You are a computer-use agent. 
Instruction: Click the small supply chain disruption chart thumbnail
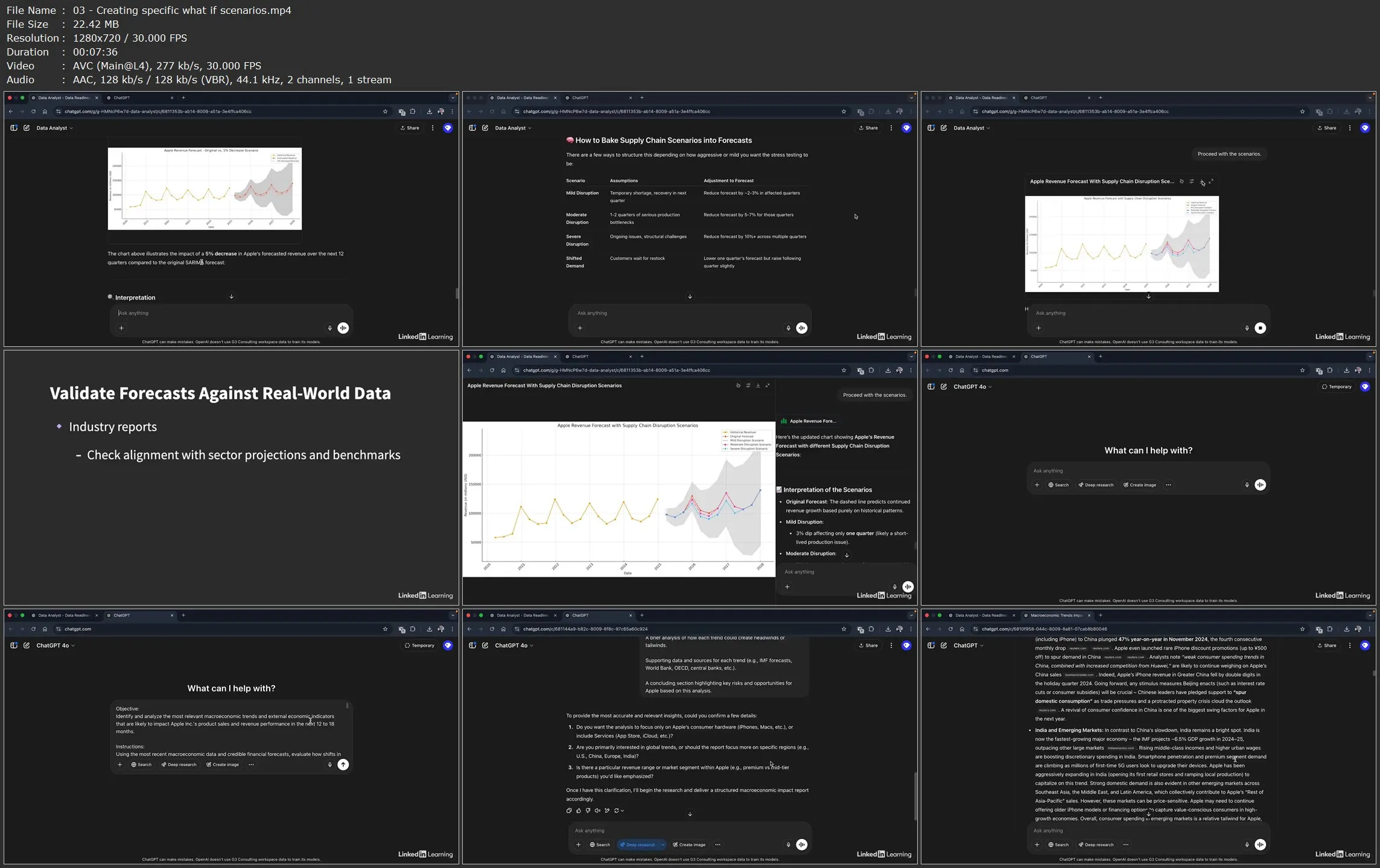(x=1122, y=244)
